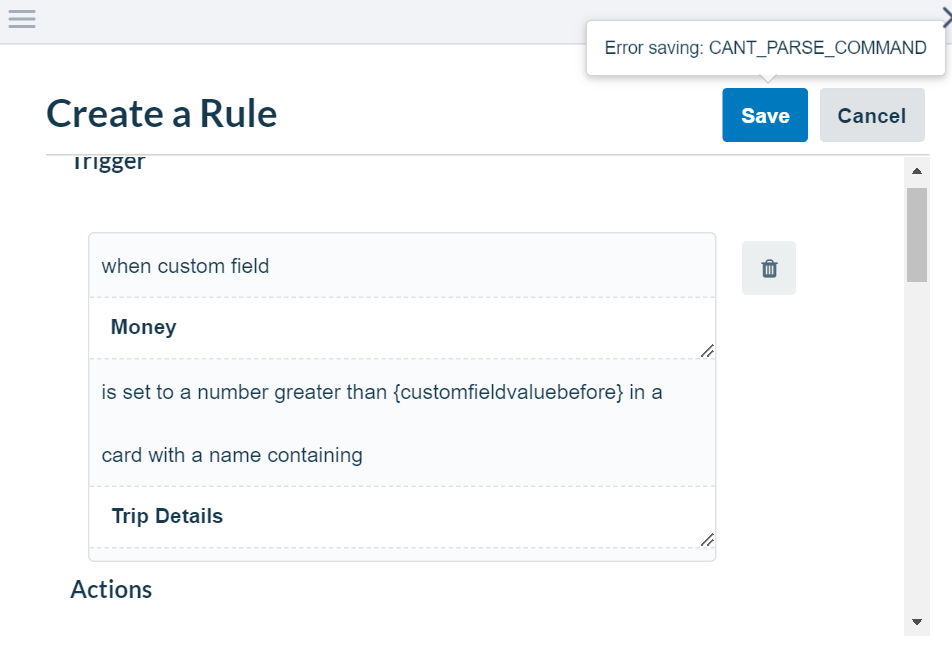Click the scrollbar up arrow
Screen dimensions: 952x658
(x=917, y=171)
